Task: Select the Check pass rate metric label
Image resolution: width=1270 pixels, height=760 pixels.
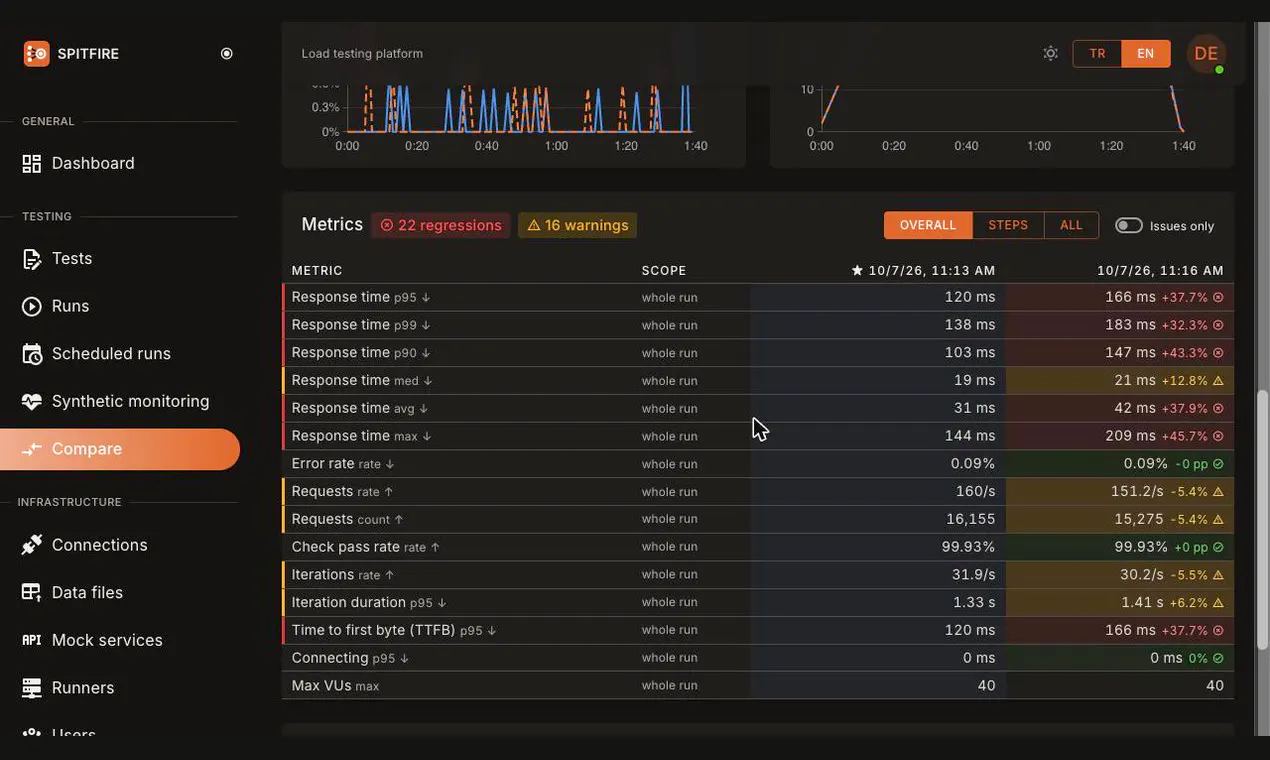Action: (366, 547)
